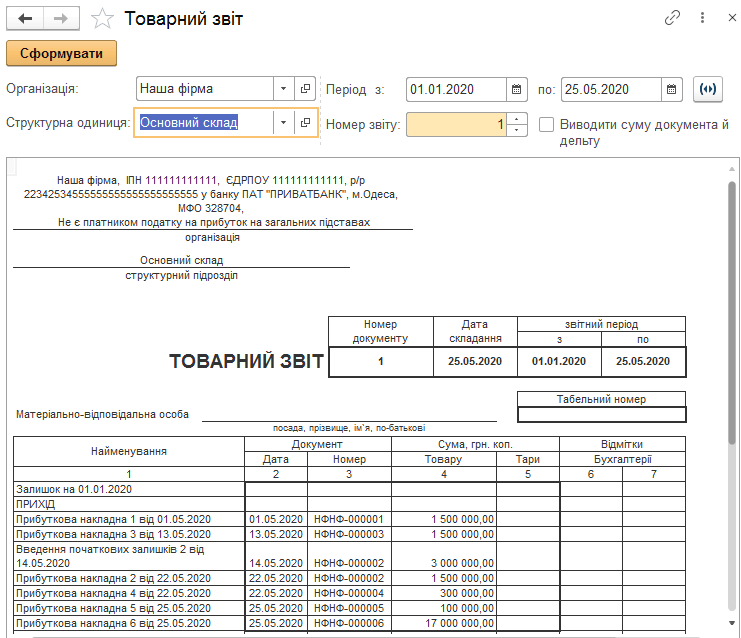Focus the Організація field Наша фірма
741x638 pixels.
(x=205, y=89)
